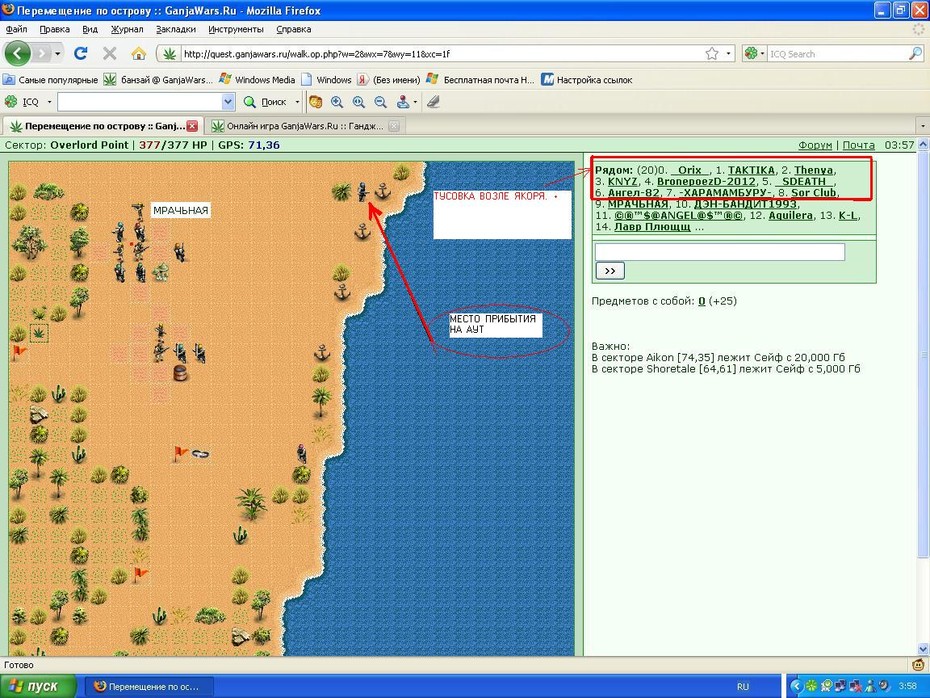Click the magnifier minus zoom icon
The height and width of the screenshot is (698, 930).
click(381, 102)
